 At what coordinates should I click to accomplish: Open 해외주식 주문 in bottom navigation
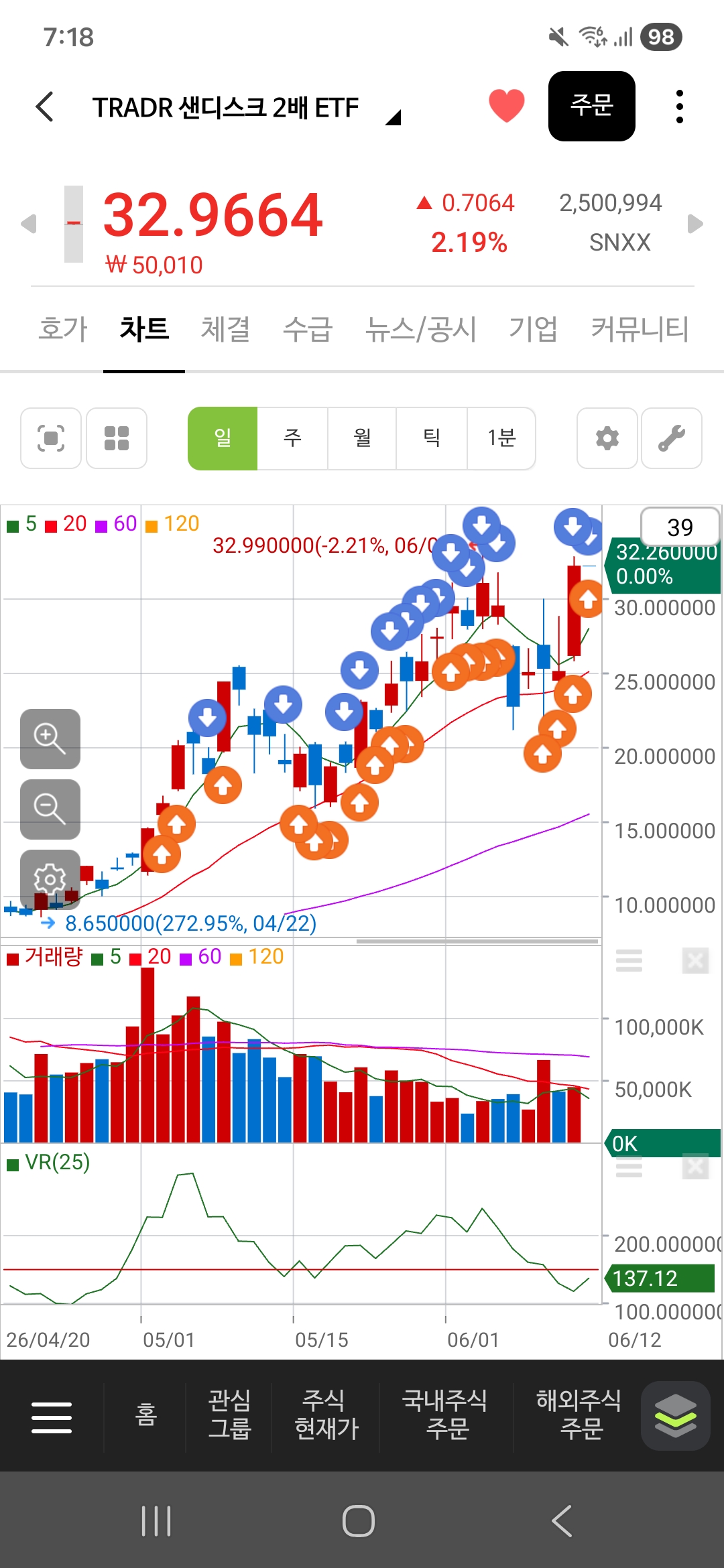click(x=579, y=1415)
